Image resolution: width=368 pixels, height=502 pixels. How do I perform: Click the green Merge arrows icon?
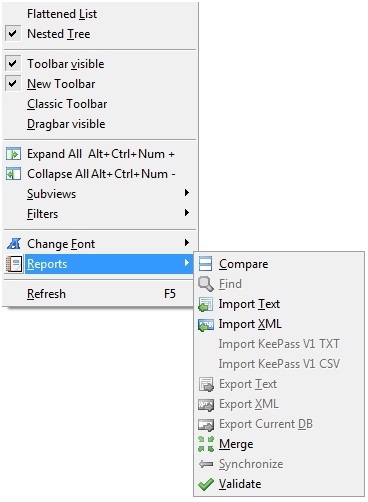click(x=206, y=444)
